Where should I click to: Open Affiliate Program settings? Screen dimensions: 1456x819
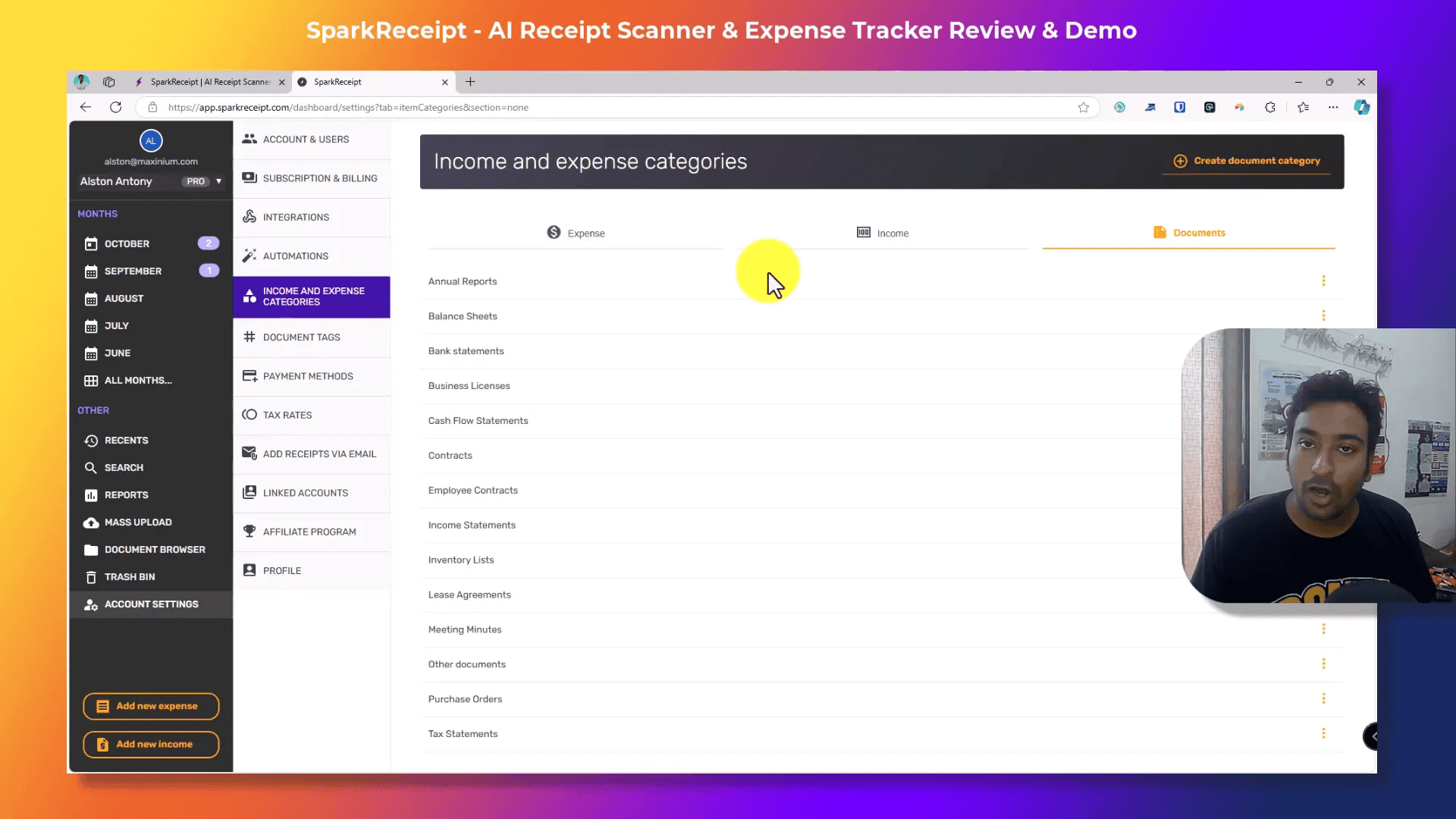312,532
